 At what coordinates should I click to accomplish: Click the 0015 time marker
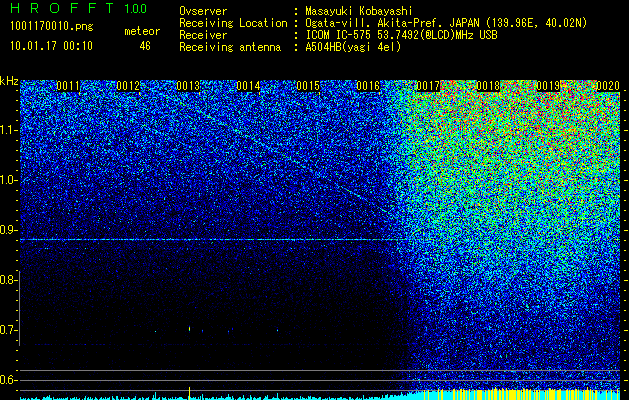308,86
